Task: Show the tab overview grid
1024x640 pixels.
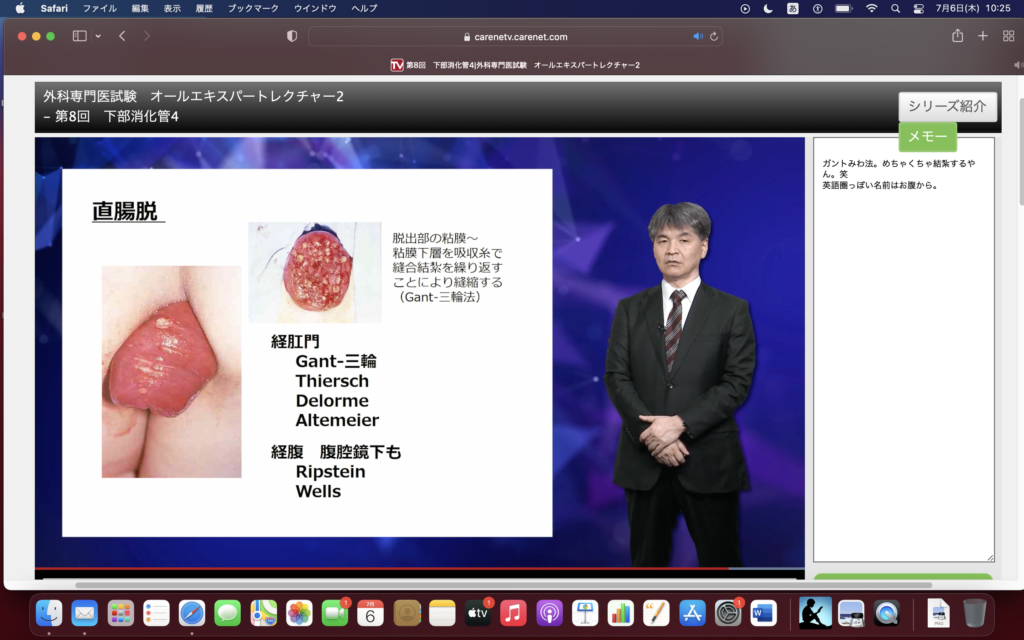Action: click(x=1008, y=36)
